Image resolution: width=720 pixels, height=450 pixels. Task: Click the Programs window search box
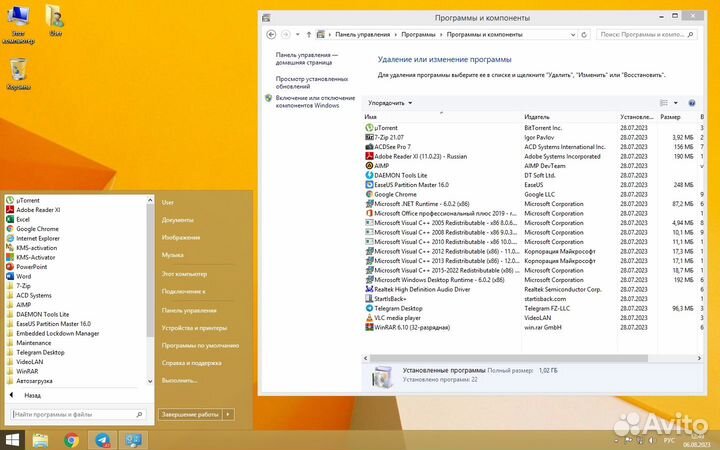pyautogui.click(x=646, y=34)
